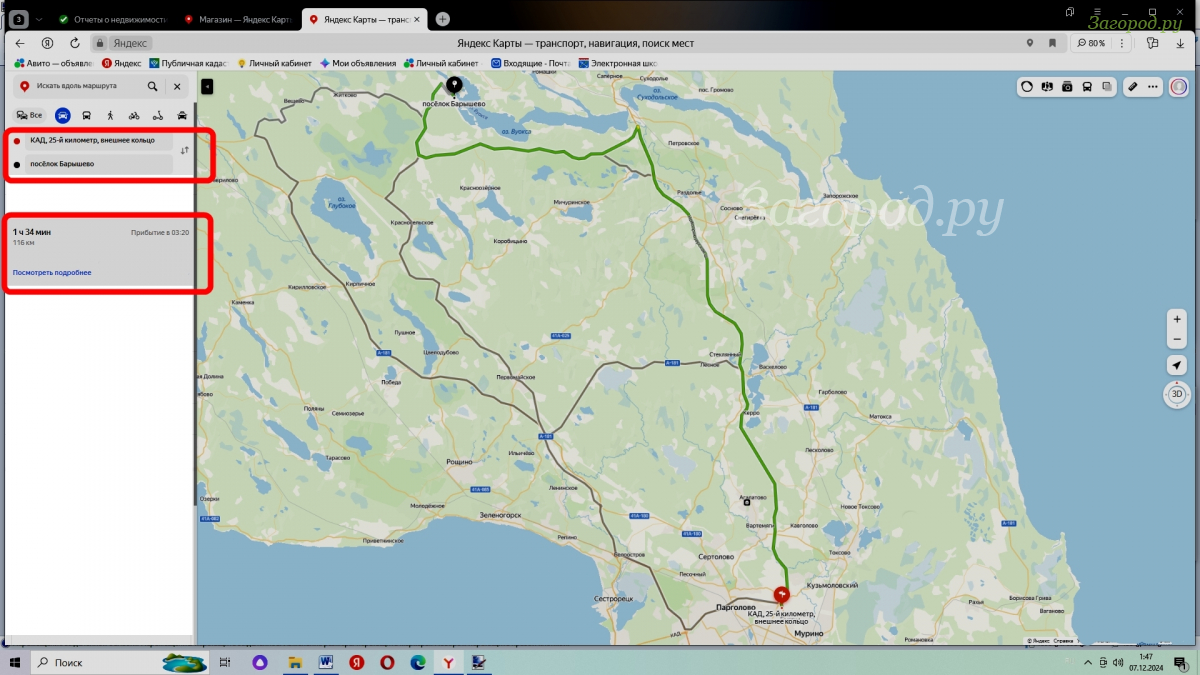Go back with the browser back arrow
Viewport: 1200px width, 675px height.
pos(20,43)
